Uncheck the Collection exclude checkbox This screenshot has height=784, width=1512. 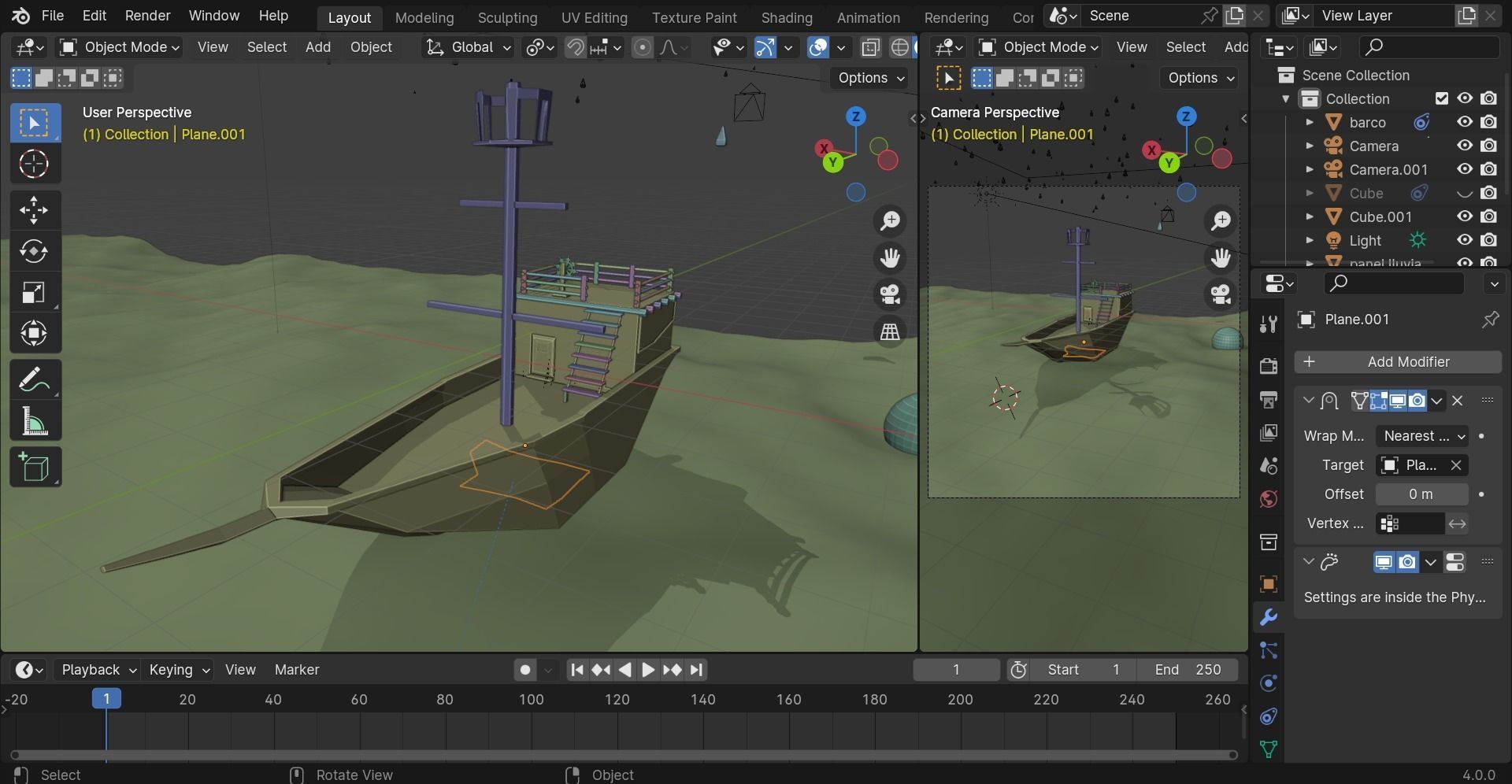coord(1441,98)
